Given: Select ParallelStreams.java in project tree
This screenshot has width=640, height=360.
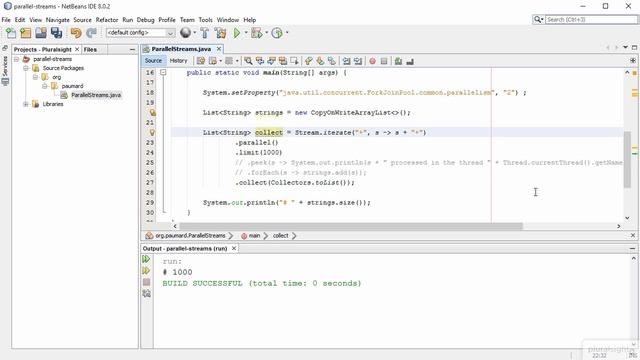Looking at the screenshot, I should [x=96, y=95].
